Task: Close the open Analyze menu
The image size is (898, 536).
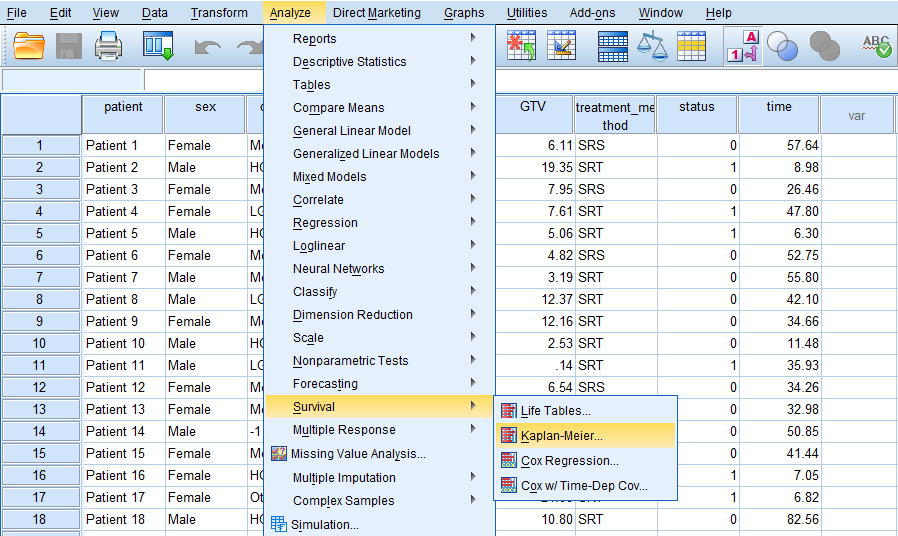Action: point(290,13)
